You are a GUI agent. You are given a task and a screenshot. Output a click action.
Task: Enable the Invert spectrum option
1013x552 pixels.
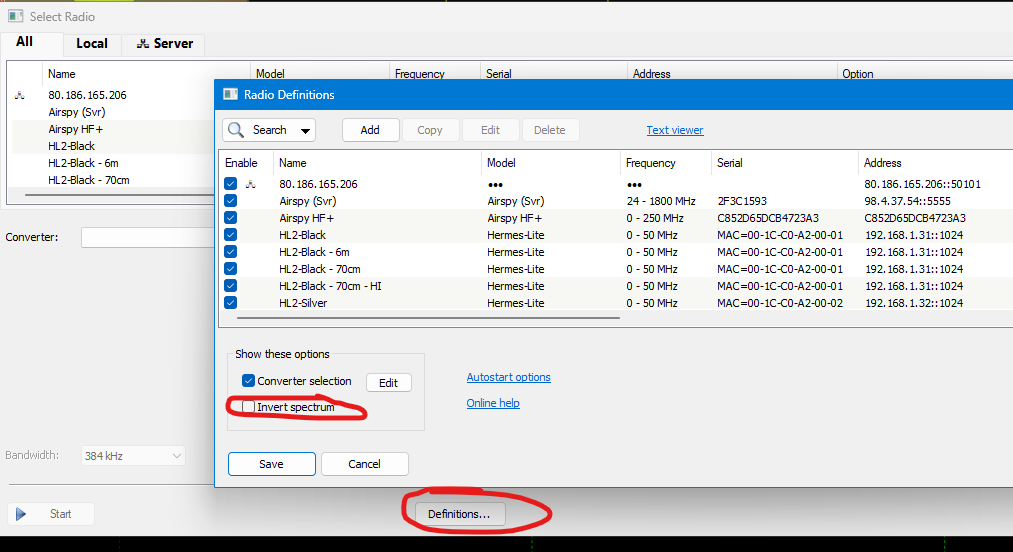249,407
